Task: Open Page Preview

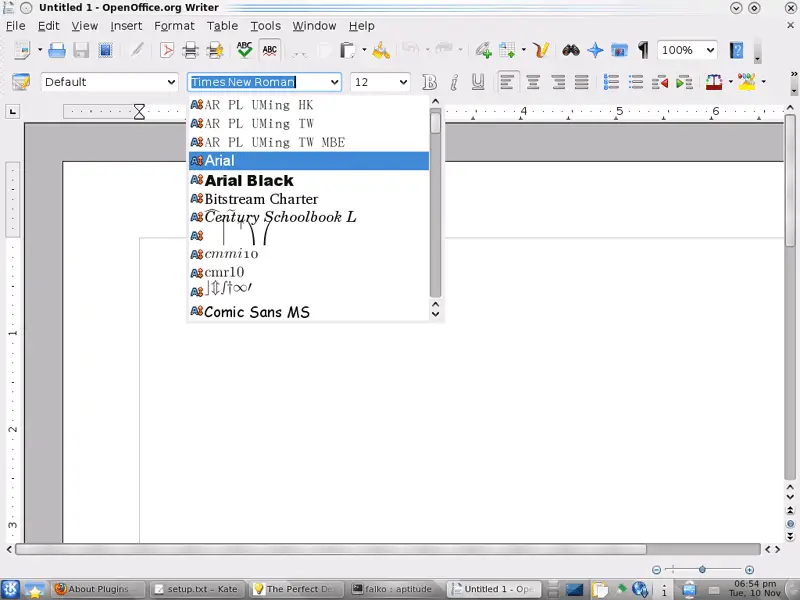Action: pos(215,50)
